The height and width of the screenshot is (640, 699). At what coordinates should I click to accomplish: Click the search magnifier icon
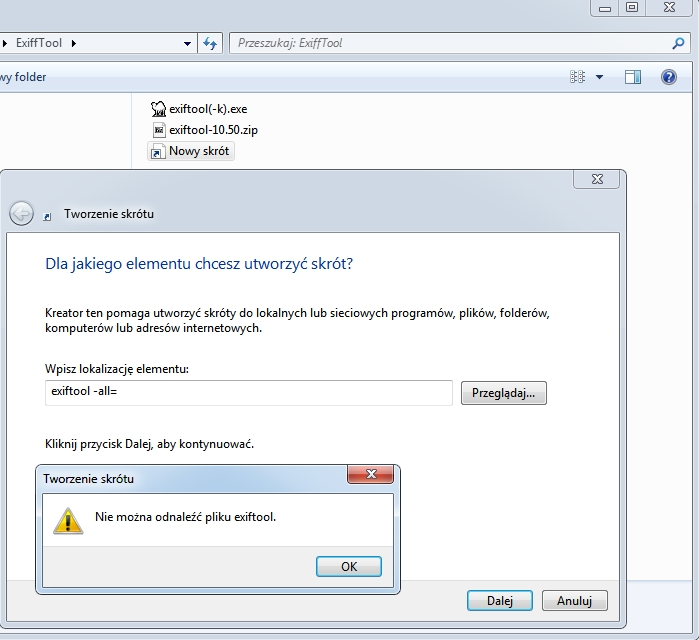(x=678, y=44)
